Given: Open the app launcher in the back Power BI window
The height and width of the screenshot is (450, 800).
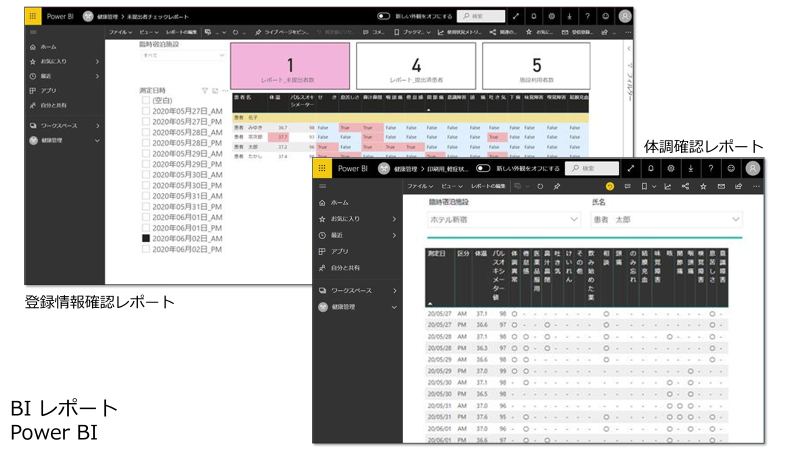Looking at the screenshot, I should 33,16.
